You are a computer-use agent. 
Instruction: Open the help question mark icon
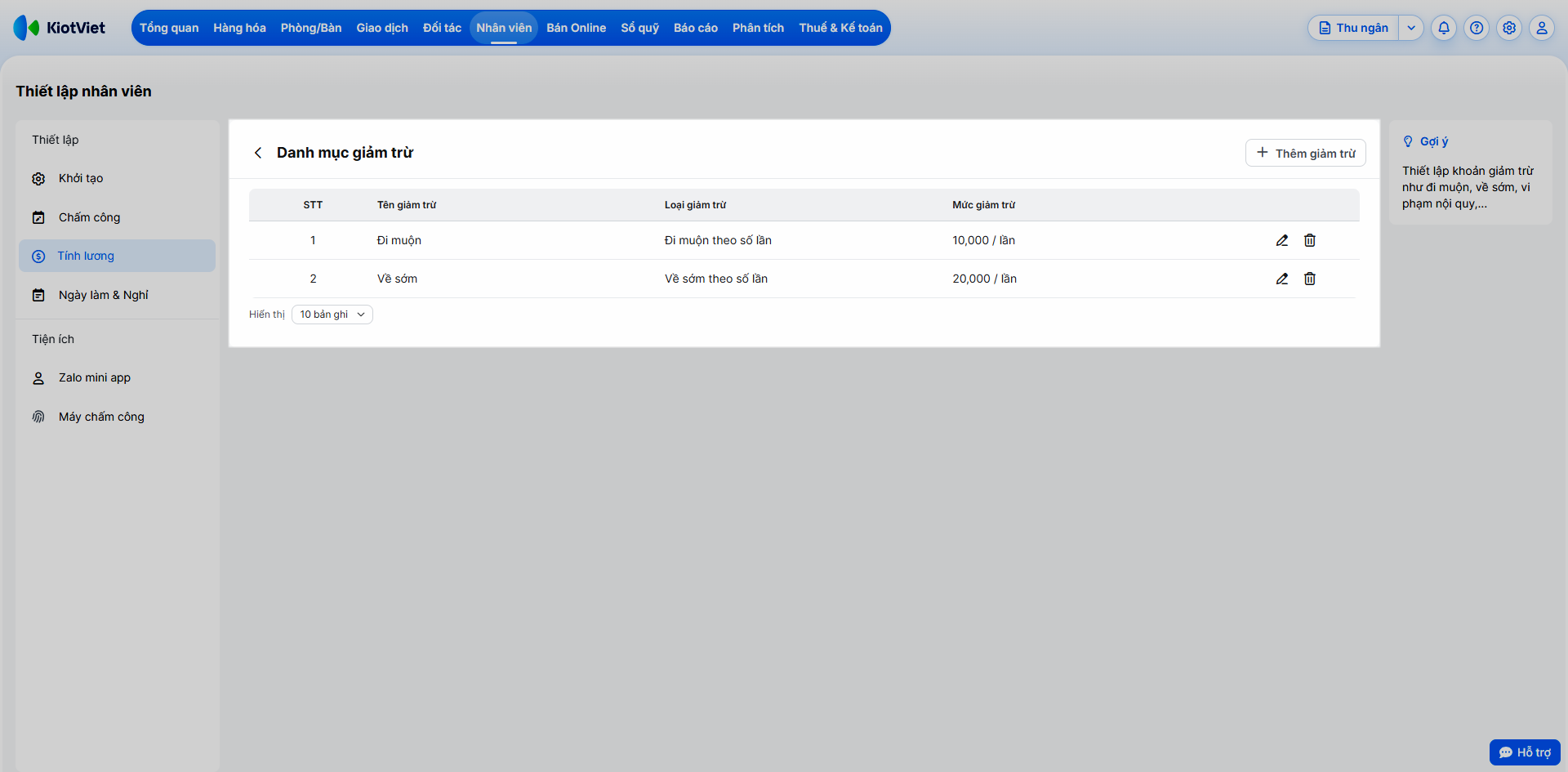pyautogui.click(x=1477, y=28)
